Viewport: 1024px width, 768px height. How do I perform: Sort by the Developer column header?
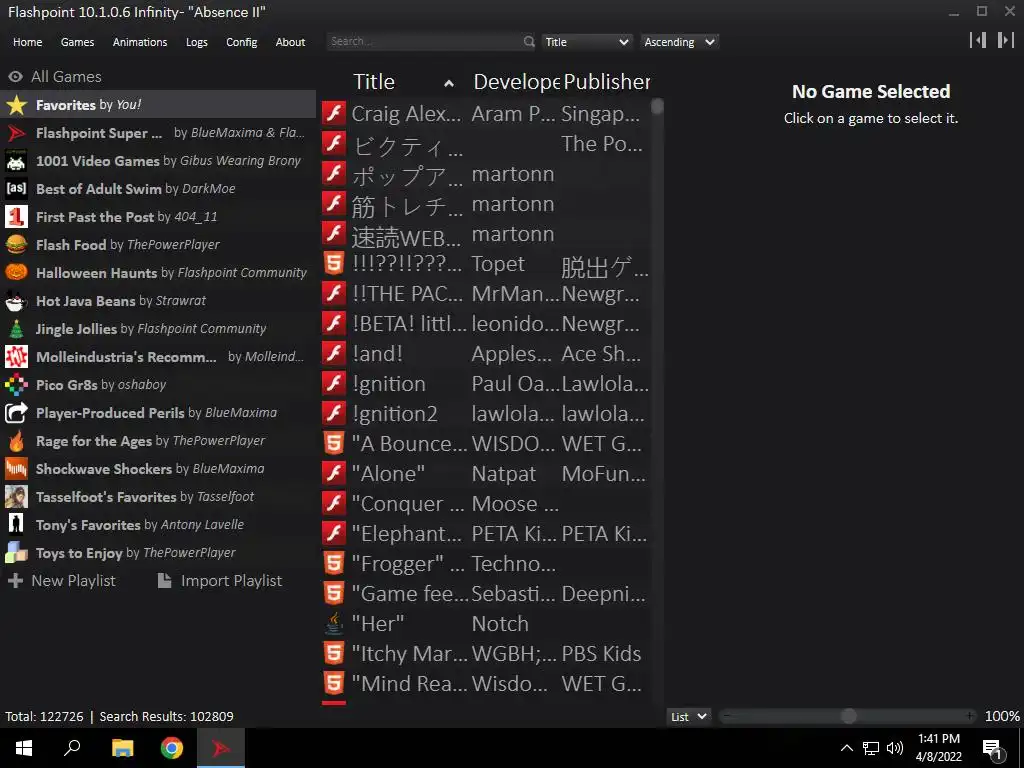[515, 82]
